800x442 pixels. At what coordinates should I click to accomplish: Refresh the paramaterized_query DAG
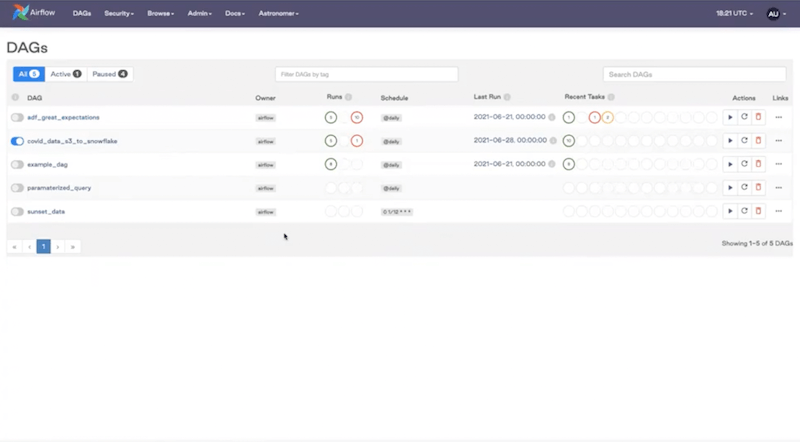point(744,188)
